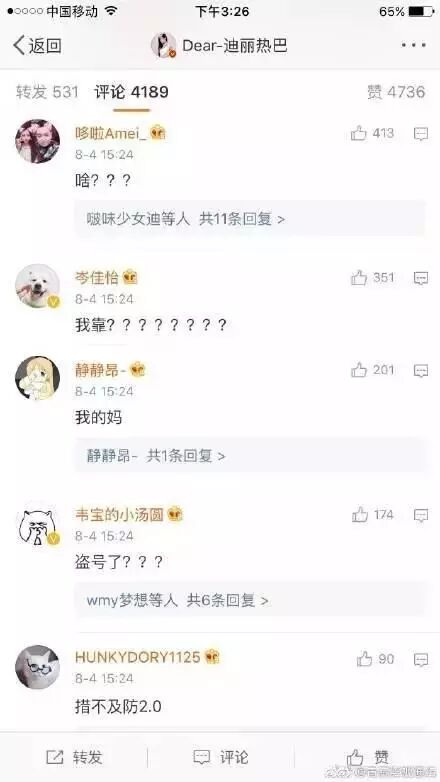
Task: Select the 评论 4189 tab
Action: click(x=132, y=92)
